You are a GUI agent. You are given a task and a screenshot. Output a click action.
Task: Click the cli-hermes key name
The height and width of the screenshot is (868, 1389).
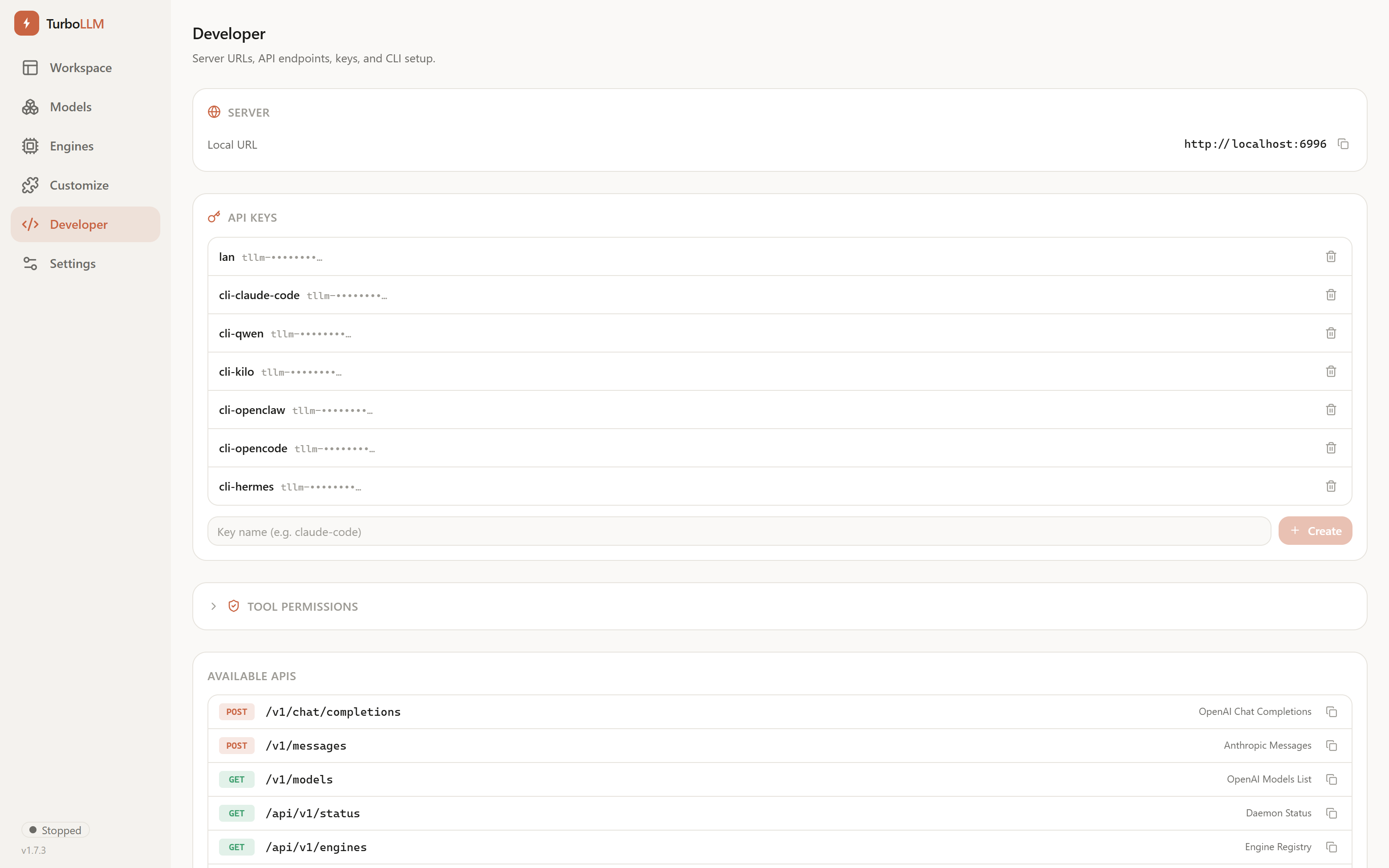[x=246, y=486]
